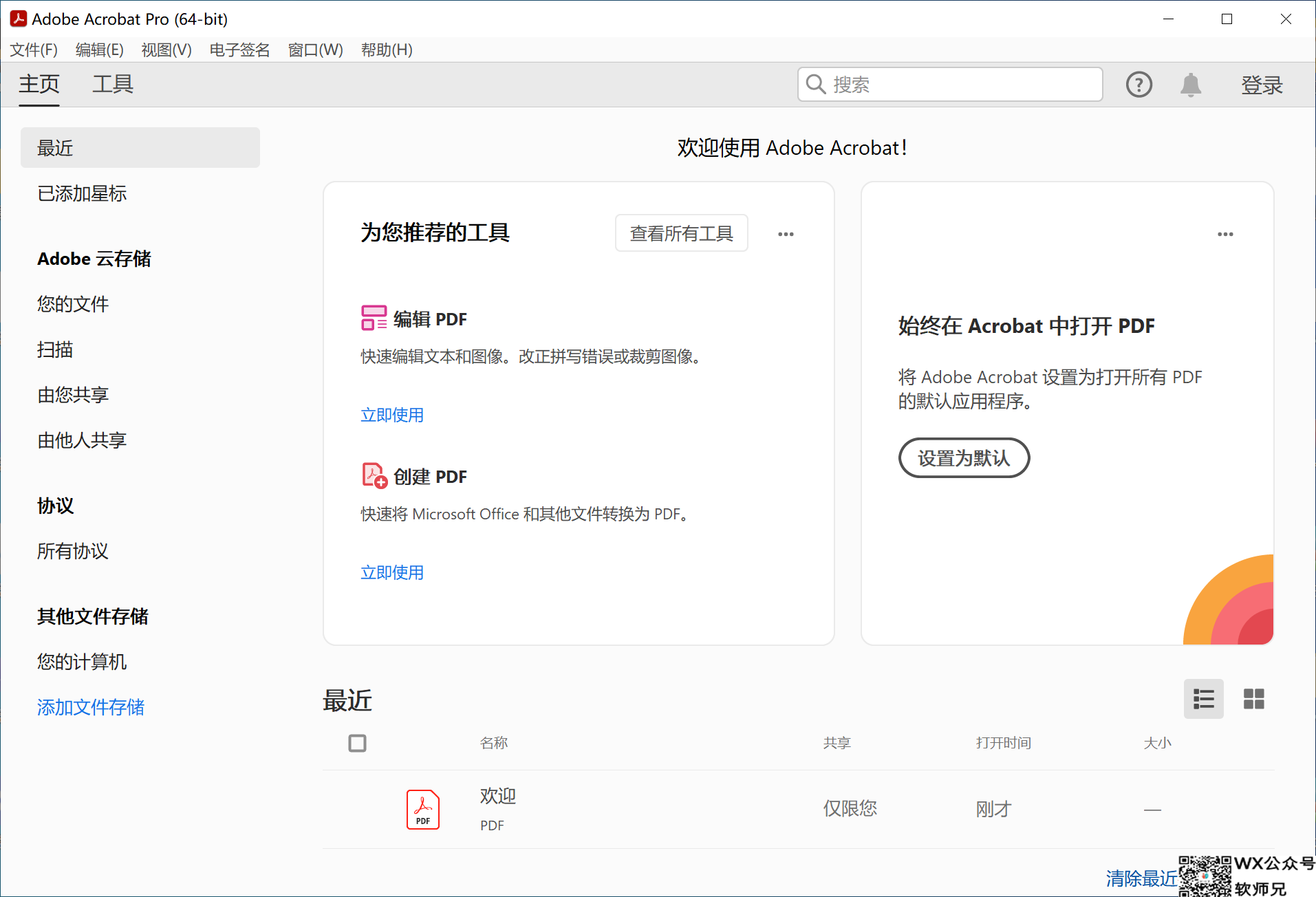1316x897 pixels.
Task: Switch to the 工具 tab
Action: click(x=113, y=85)
